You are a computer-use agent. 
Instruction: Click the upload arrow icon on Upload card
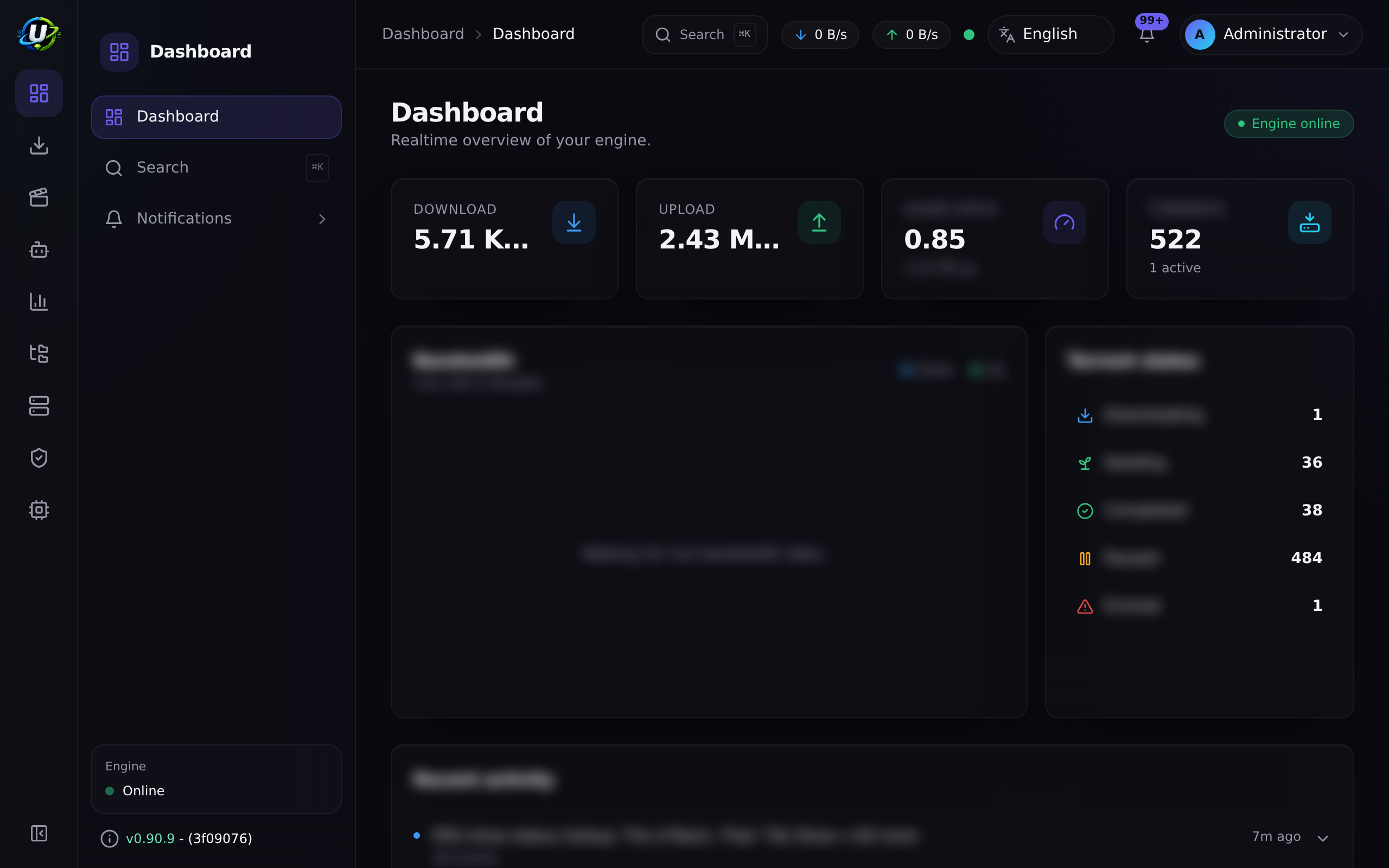(x=819, y=222)
